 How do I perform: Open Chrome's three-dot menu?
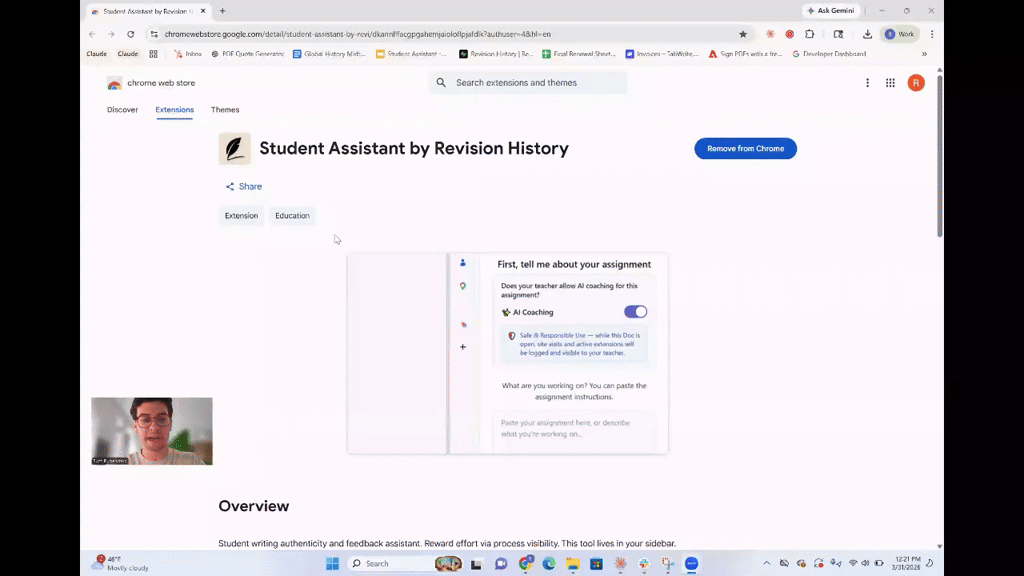tap(932, 34)
